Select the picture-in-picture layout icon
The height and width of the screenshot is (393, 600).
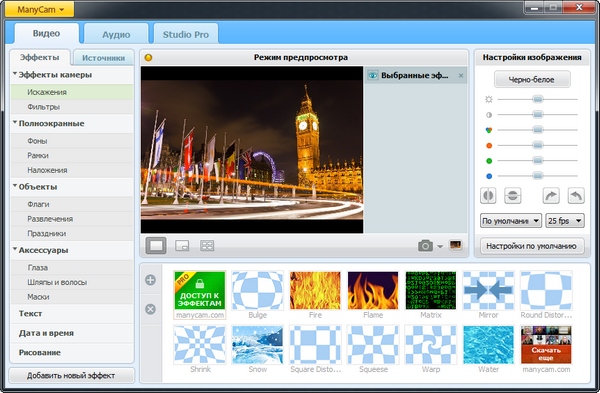click(182, 246)
